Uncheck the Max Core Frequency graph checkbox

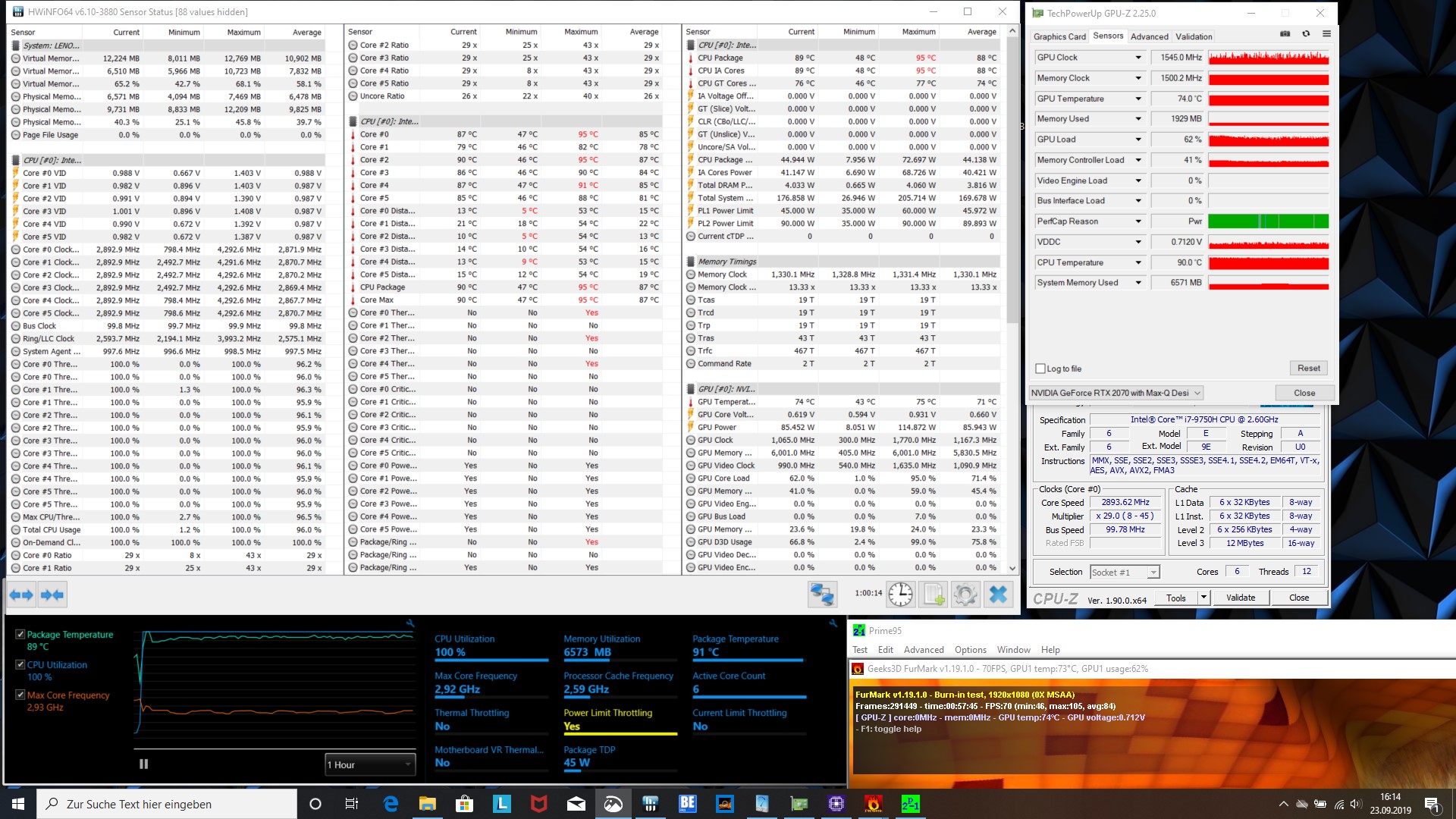[20, 695]
